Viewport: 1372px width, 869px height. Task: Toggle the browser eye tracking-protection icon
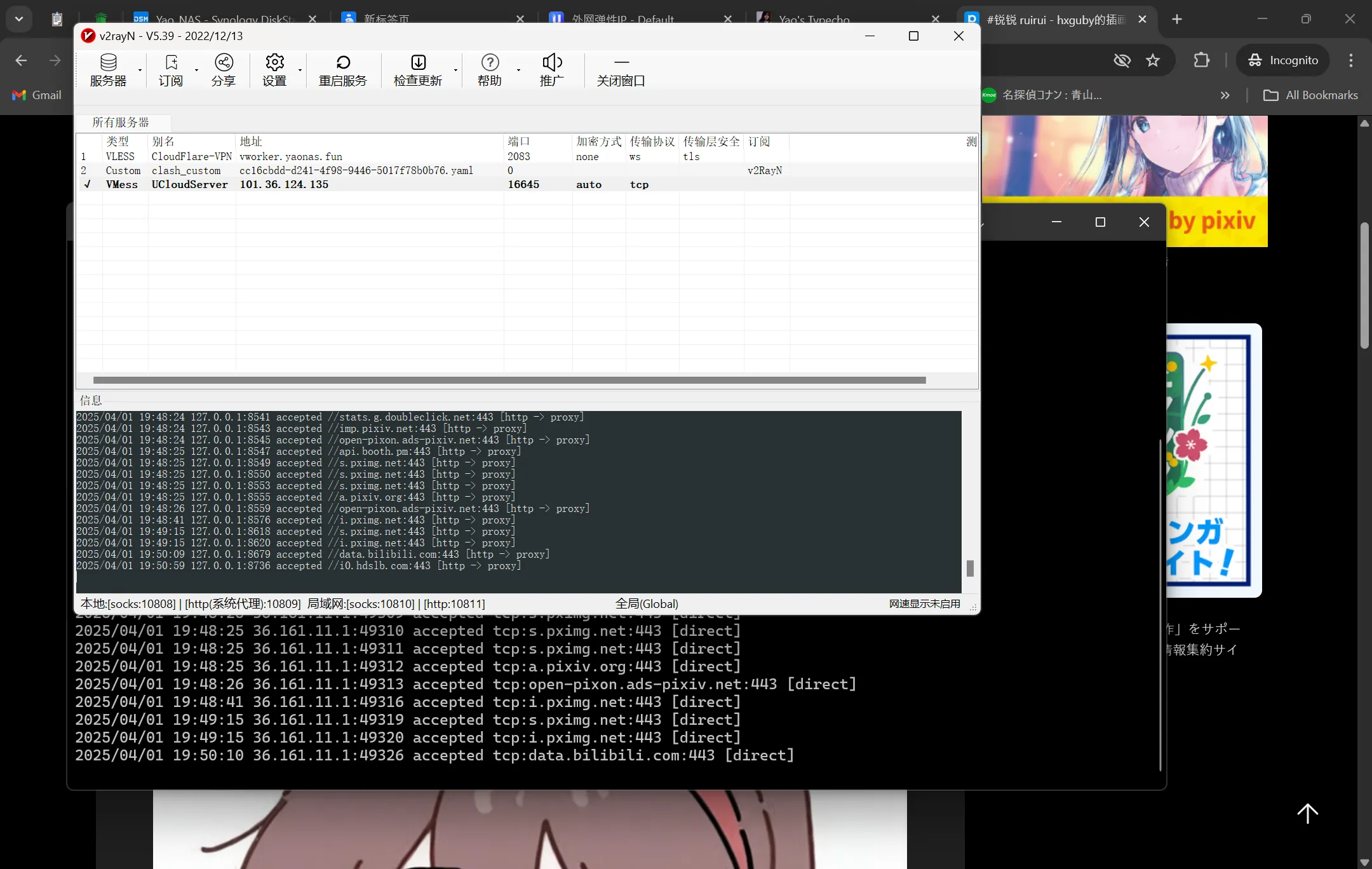1122,60
